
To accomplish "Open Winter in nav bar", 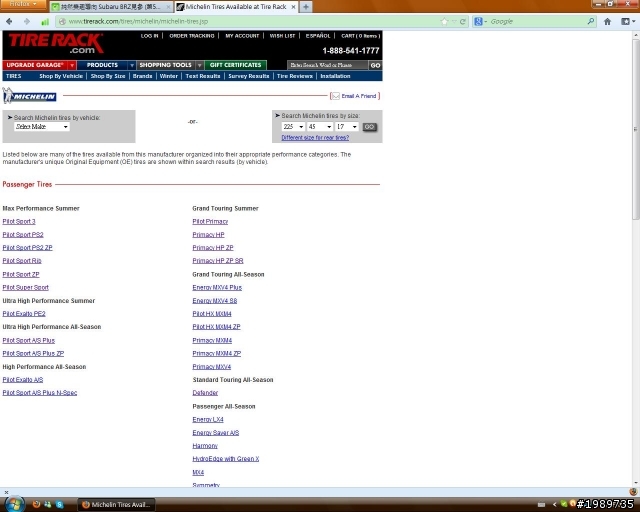I will coord(169,76).
